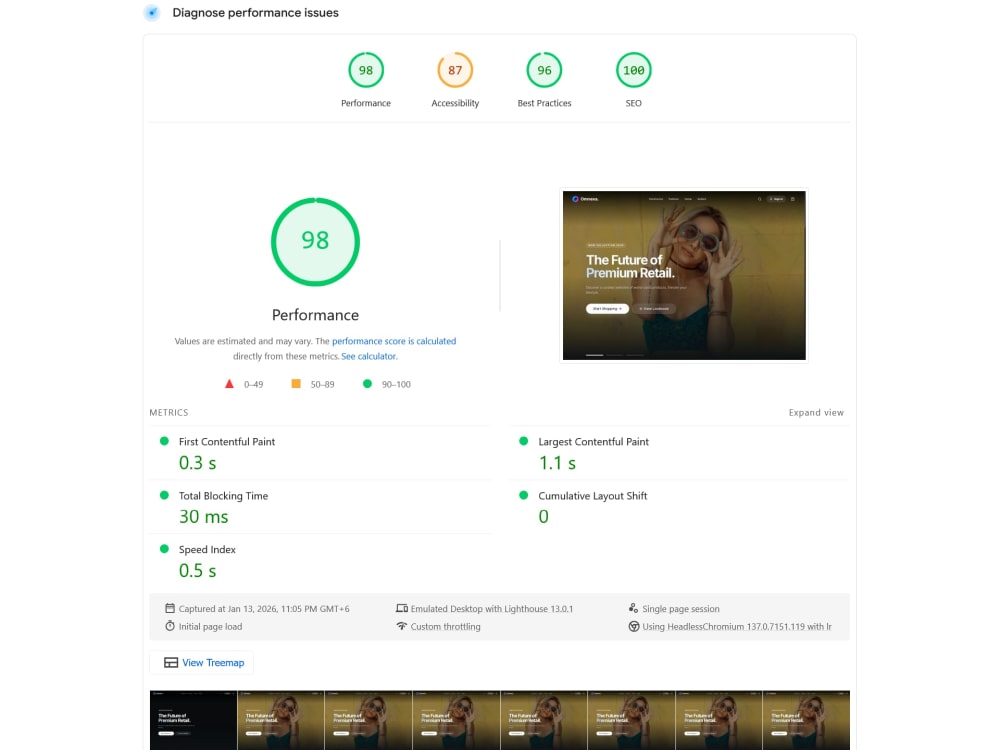Click Captured at Jan 13, 2026 text
1000x750 pixels.
click(264, 609)
